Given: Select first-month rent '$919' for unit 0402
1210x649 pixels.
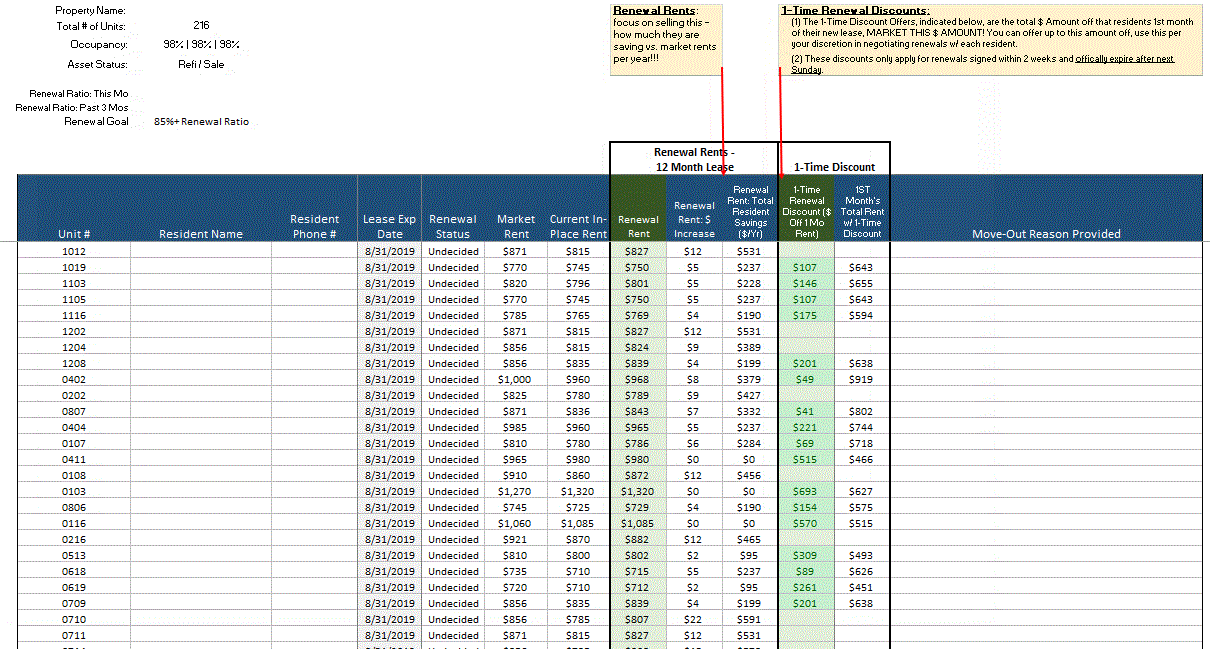Looking at the screenshot, I should pos(861,379).
